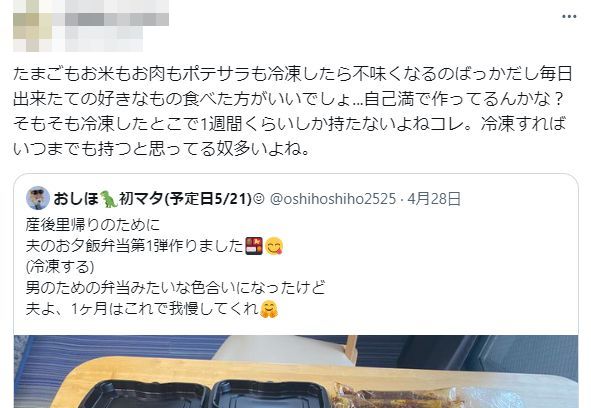This screenshot has height=408, width=591.
Task: Click the blurred profile avatar of tweet author
Action: click(32, 26)
